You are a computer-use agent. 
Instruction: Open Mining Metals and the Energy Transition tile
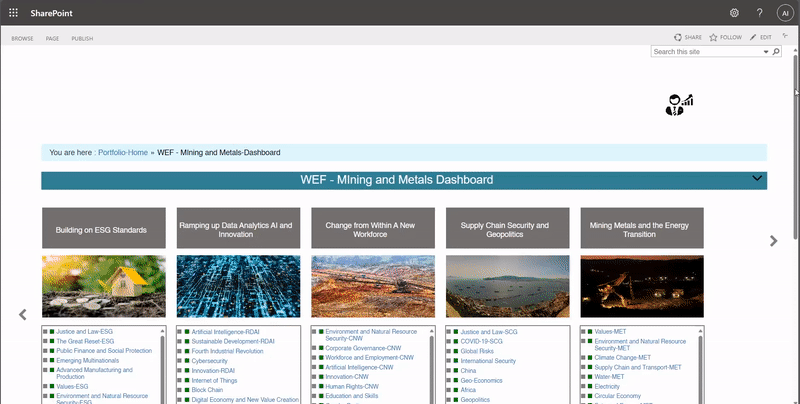pos(642,228)
